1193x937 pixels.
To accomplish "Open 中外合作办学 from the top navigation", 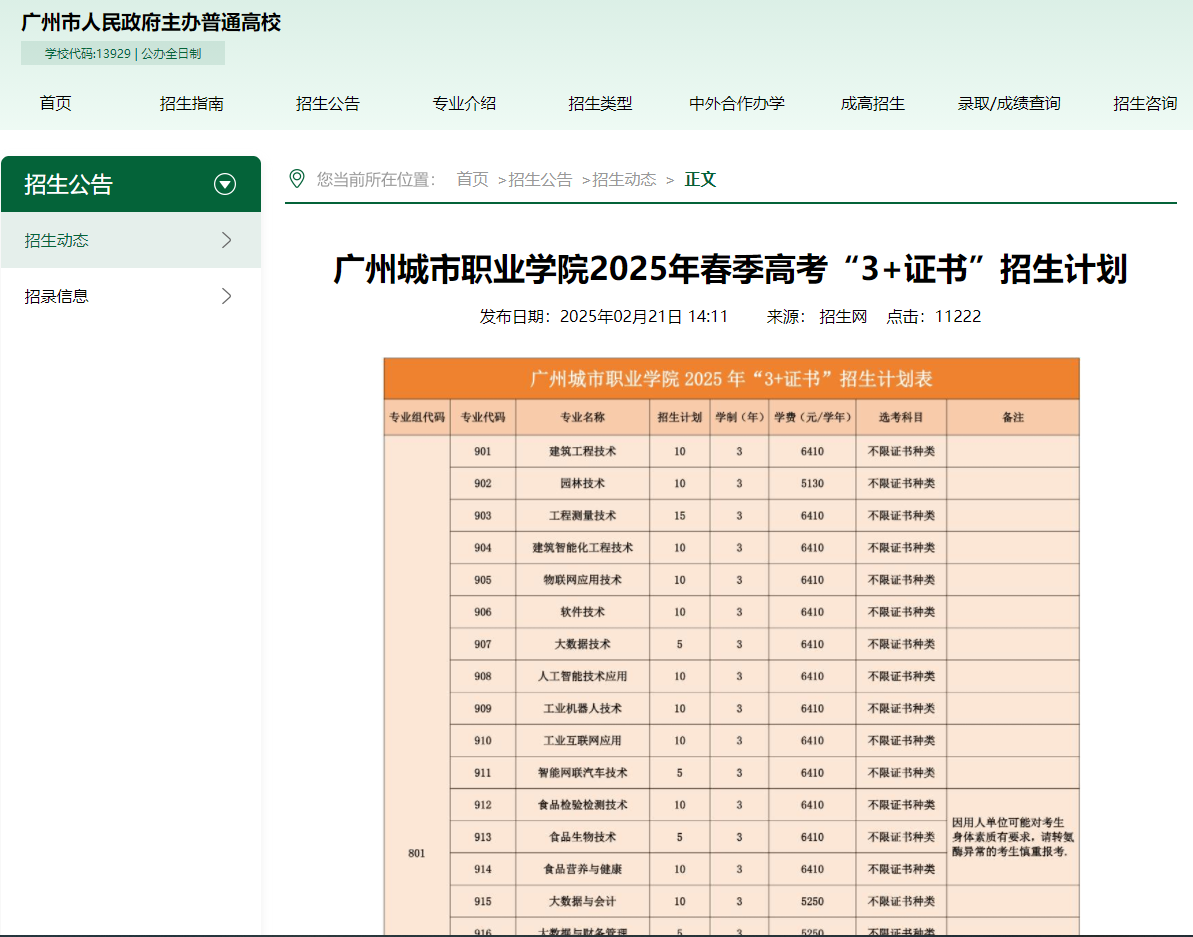I will 737,103.
